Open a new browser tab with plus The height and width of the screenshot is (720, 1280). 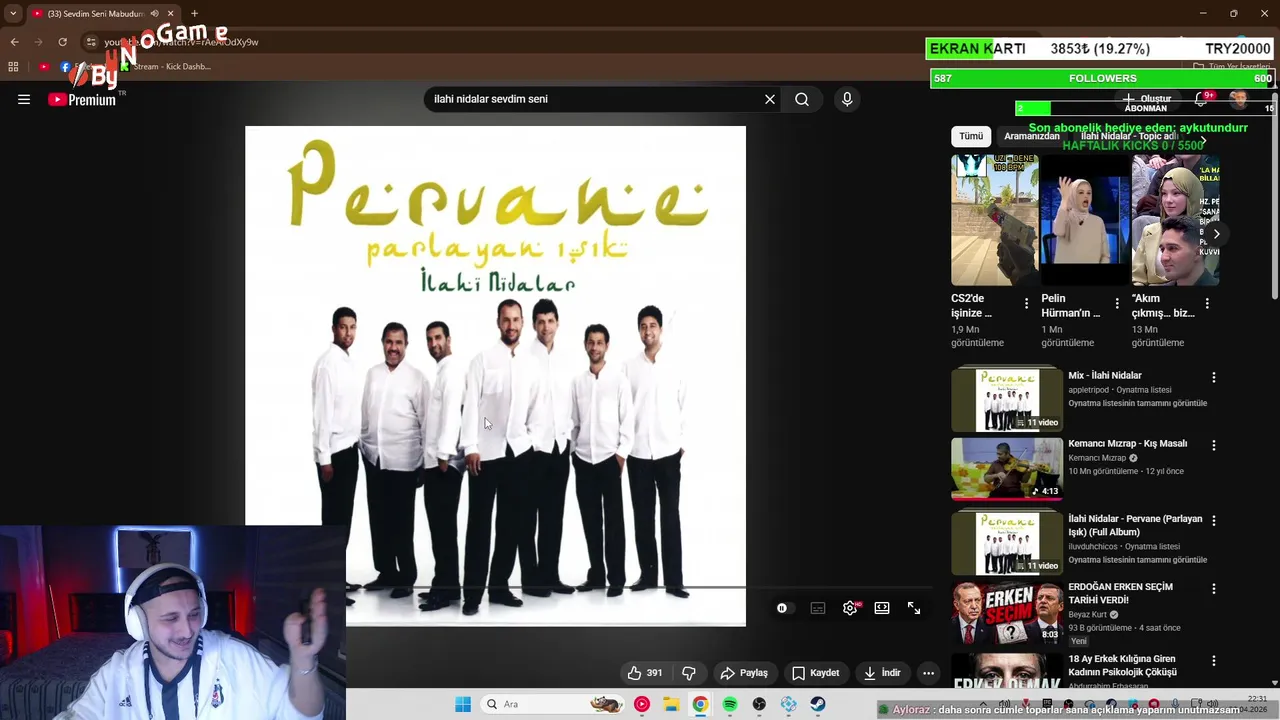point(194,14)
